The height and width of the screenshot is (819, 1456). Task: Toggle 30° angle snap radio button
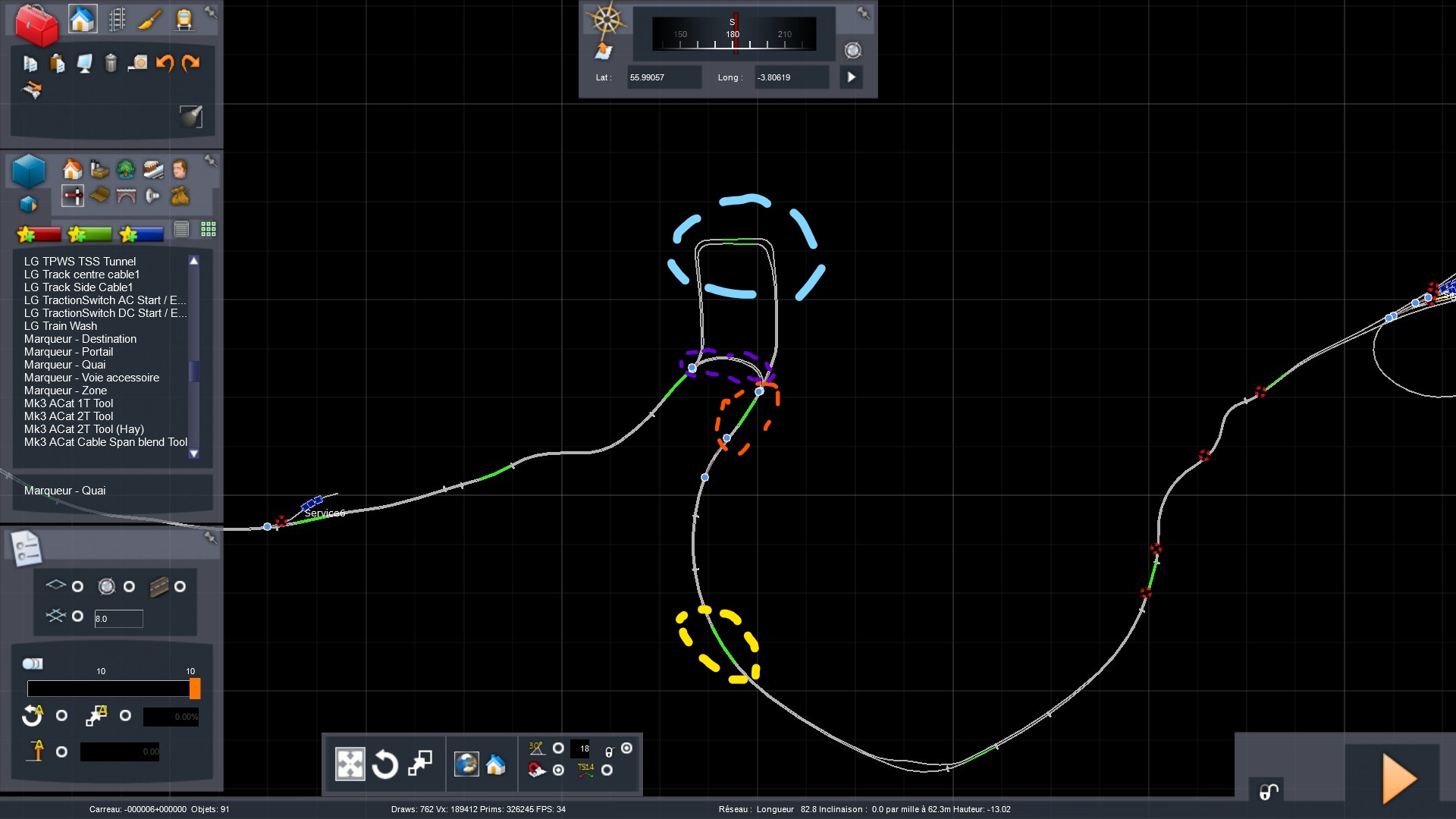tap(558, 748)
